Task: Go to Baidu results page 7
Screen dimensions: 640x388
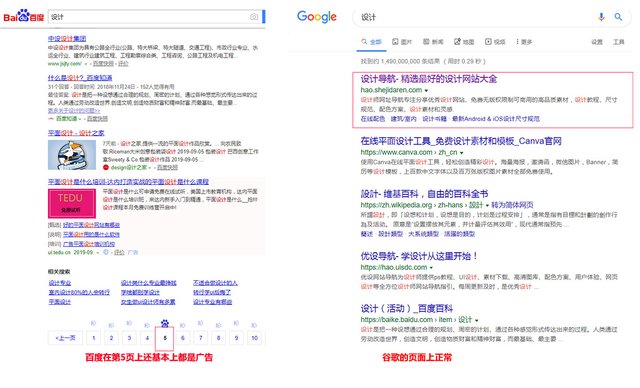Action: point(200,338)
